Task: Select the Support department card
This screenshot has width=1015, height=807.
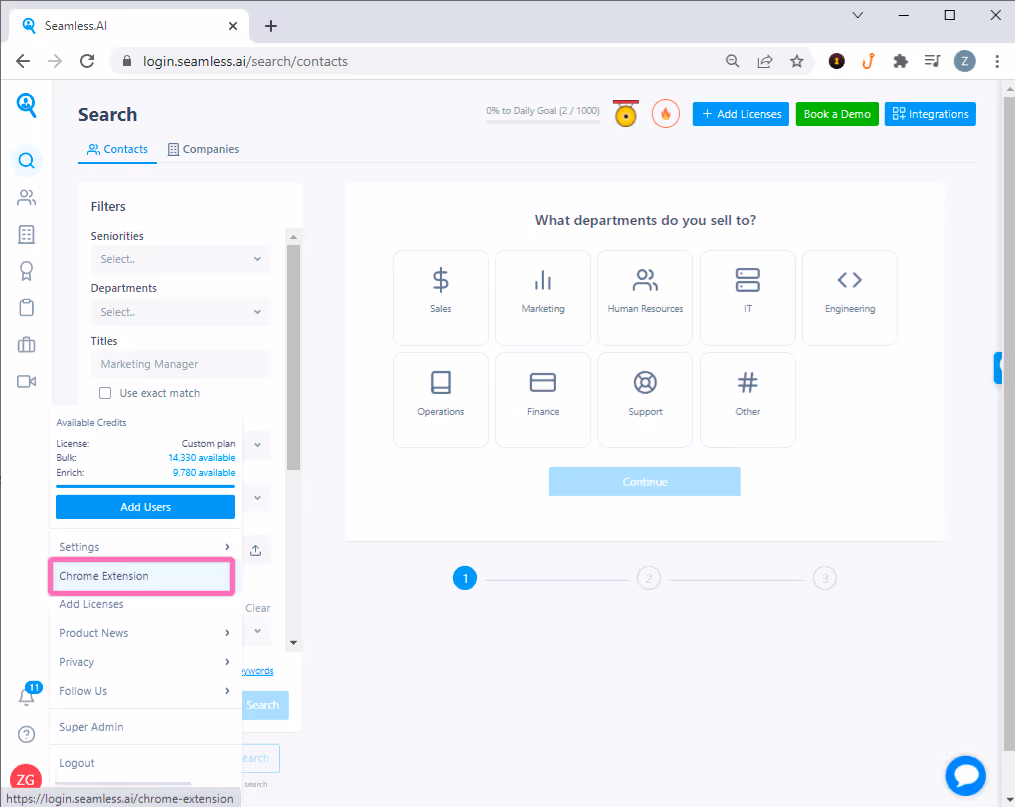Action: tap(645, 400)
